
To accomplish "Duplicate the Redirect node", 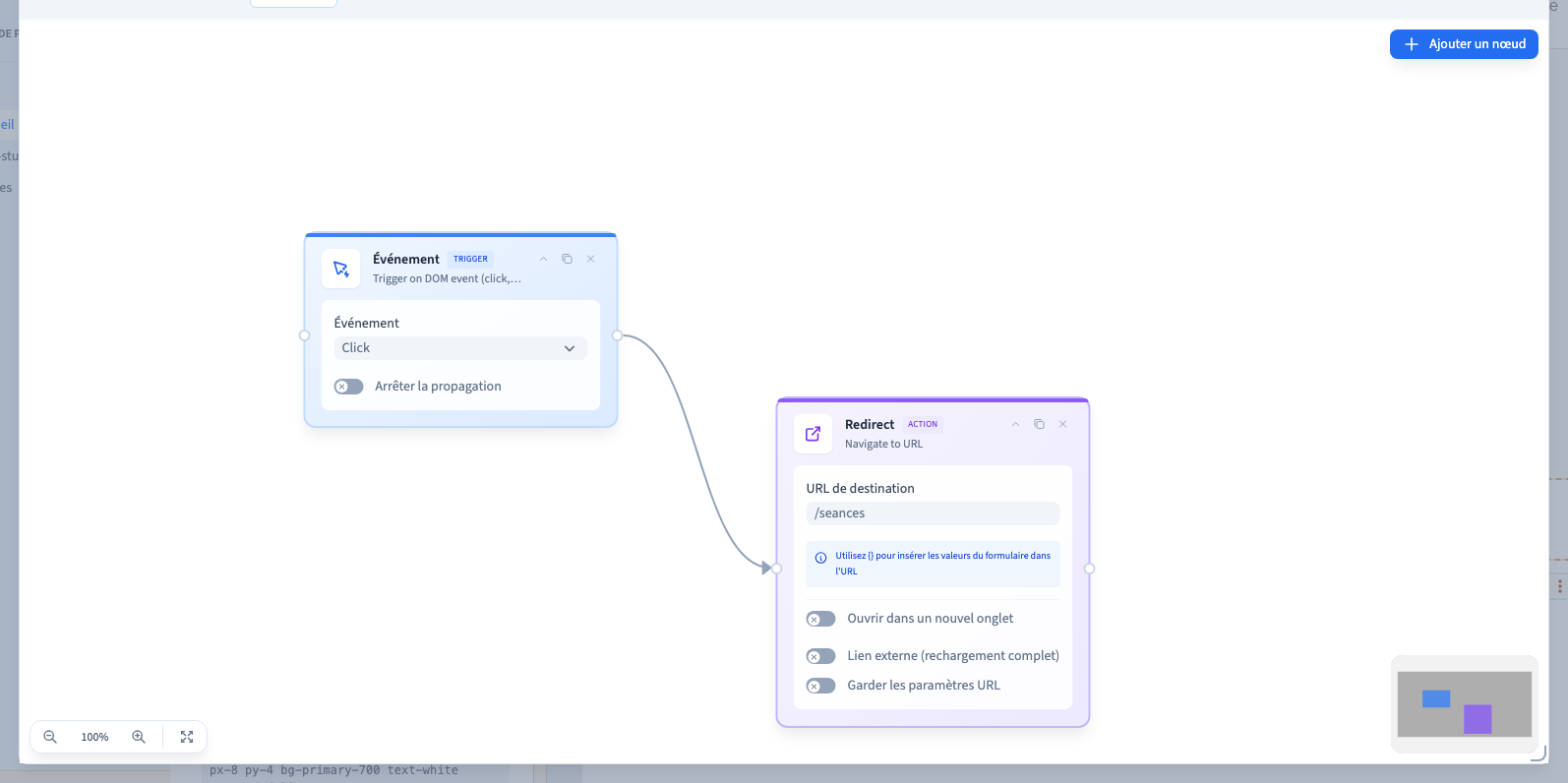I will (x=1039, y=424).
